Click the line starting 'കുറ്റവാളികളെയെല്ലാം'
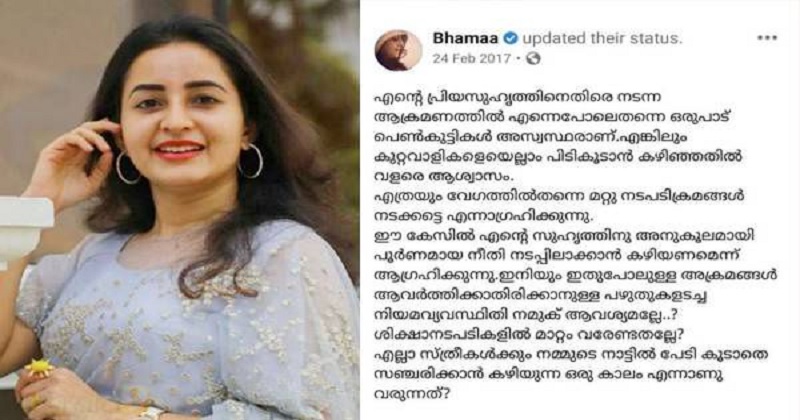The width and height of the screenshot is (800, 420). 558,157
